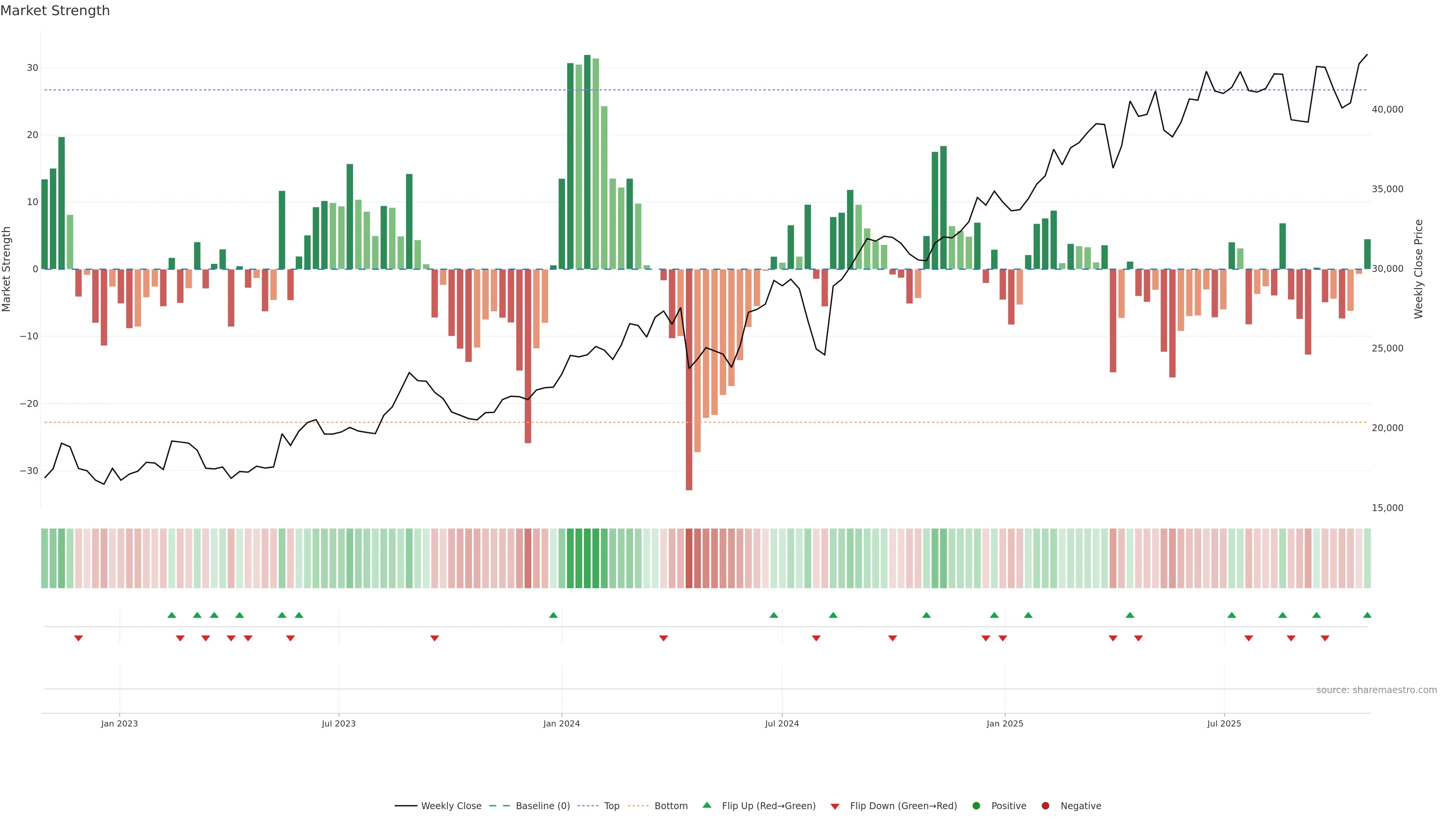Click the darkest green heatmap cell strip

[587, 559]
